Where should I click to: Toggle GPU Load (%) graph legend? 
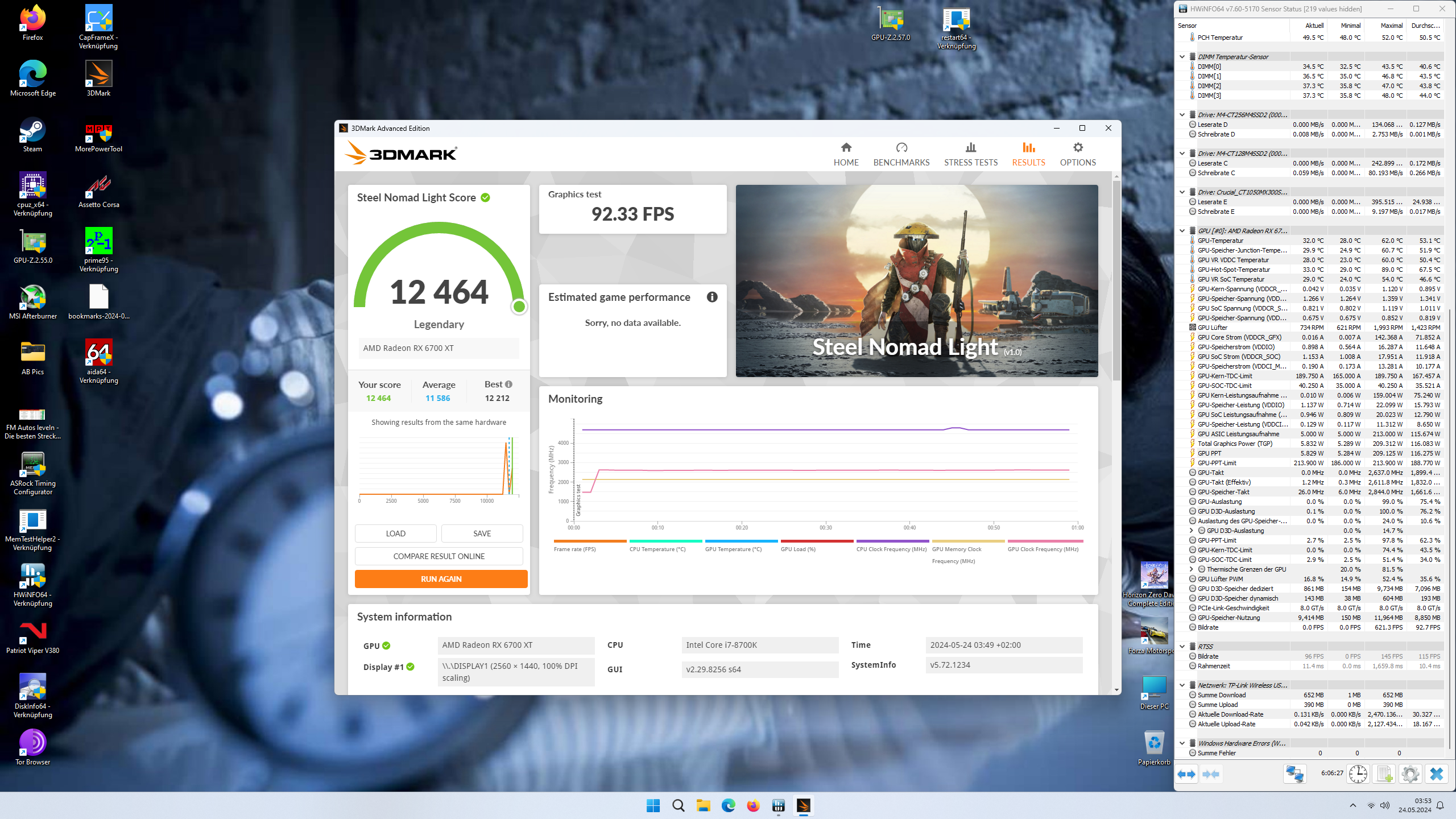pos(798,549)
